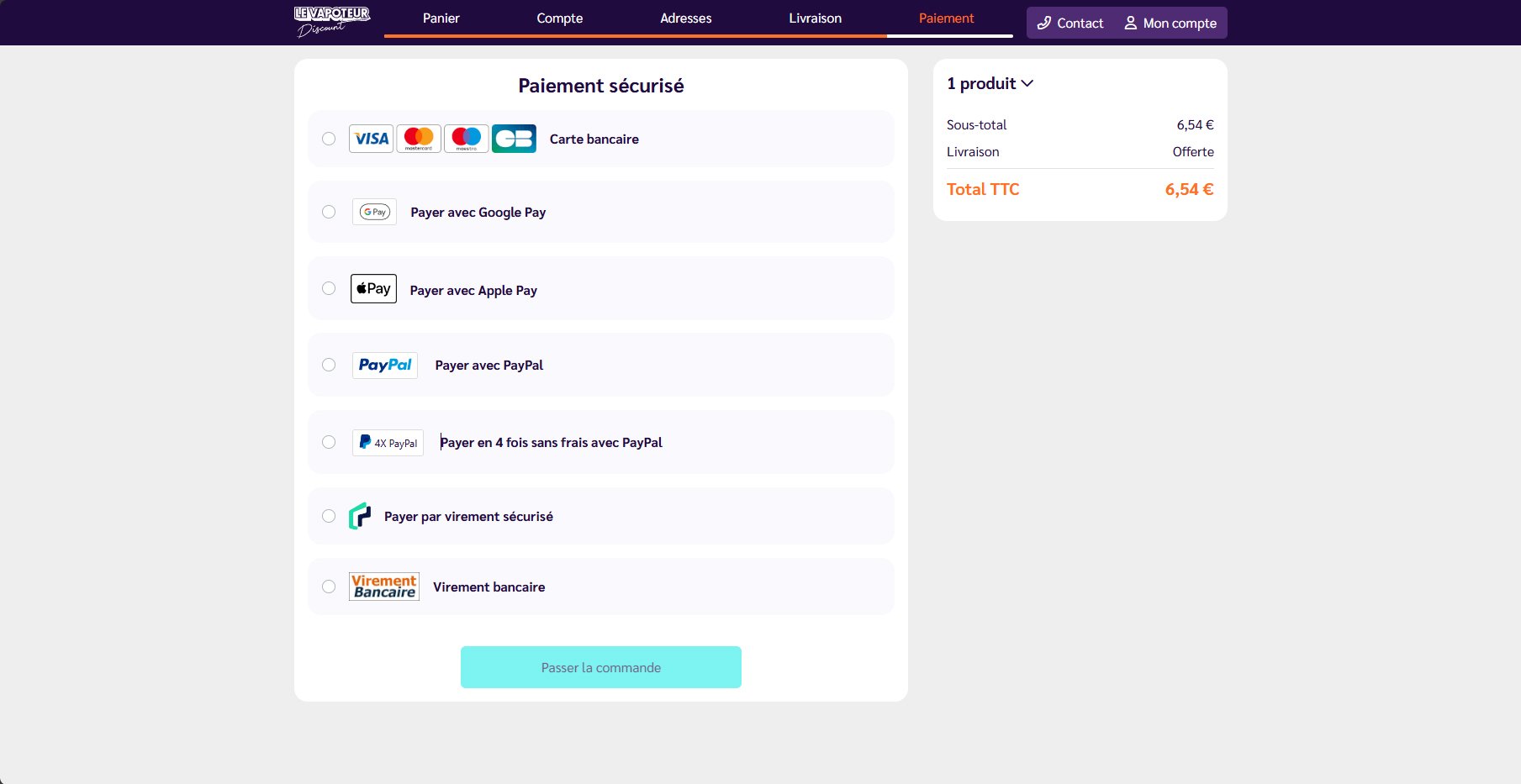The width and height of the screenshot is (1521, 784).
Task: Click the PayPal logo
Action: [385, 366]
